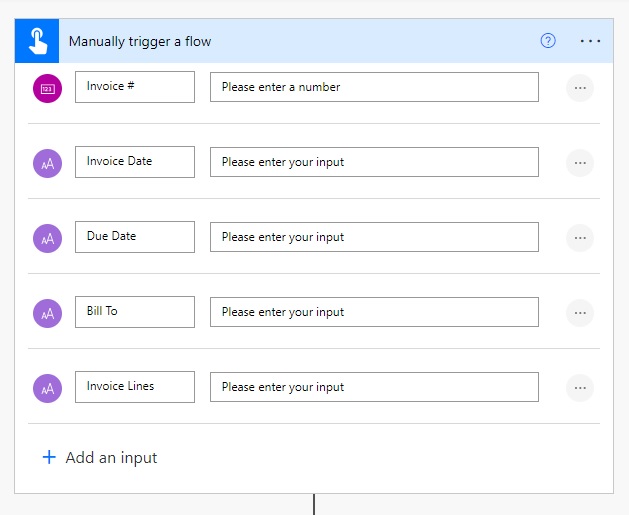
Task: Open options menu for Invoice Date row
Action: (580, 163)
